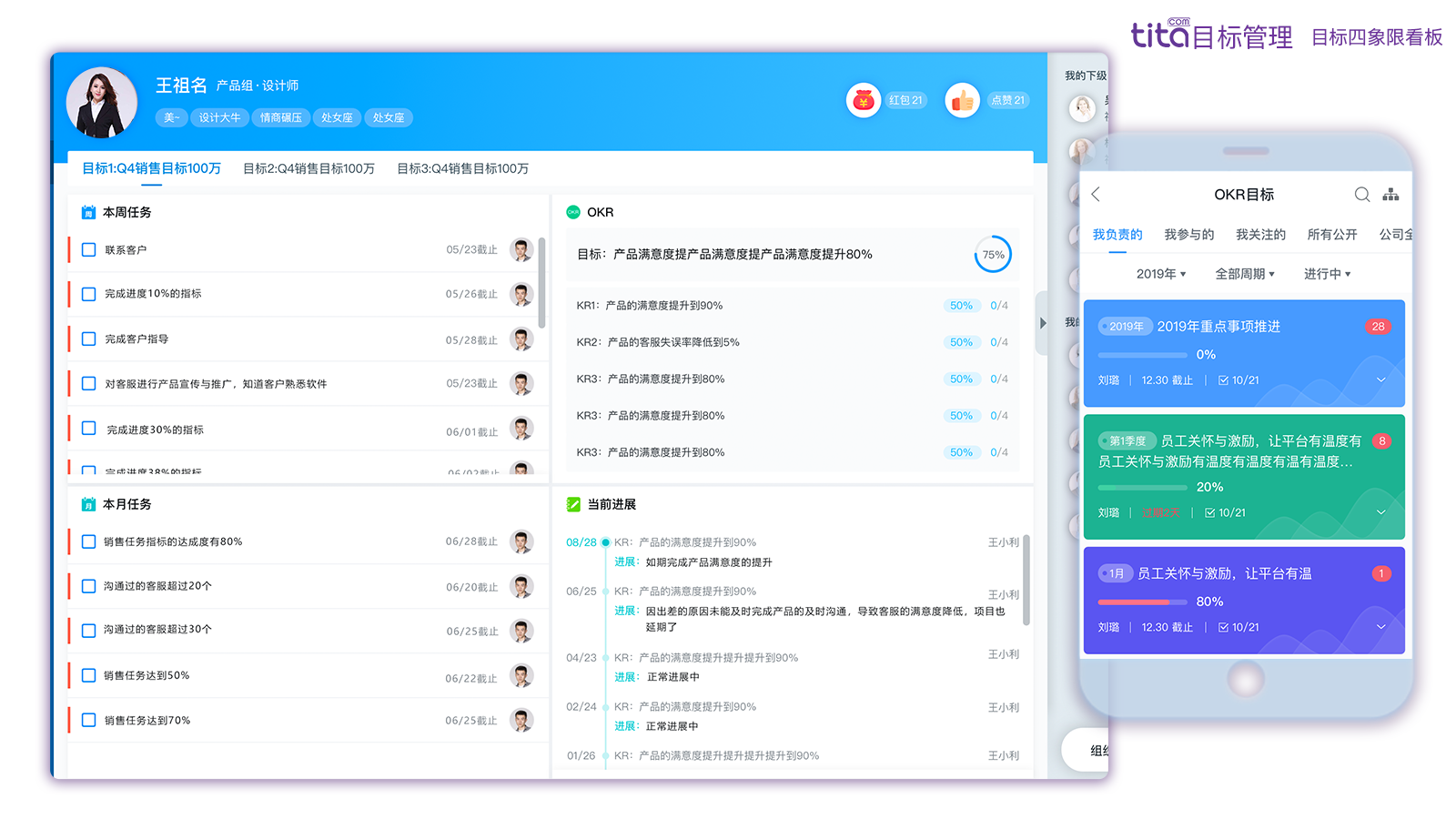Viewport: 1456px width, 819px height.
Task: Click the first subordinate avatar in the 我的下级 sidebar
Action: [1082, 109]
